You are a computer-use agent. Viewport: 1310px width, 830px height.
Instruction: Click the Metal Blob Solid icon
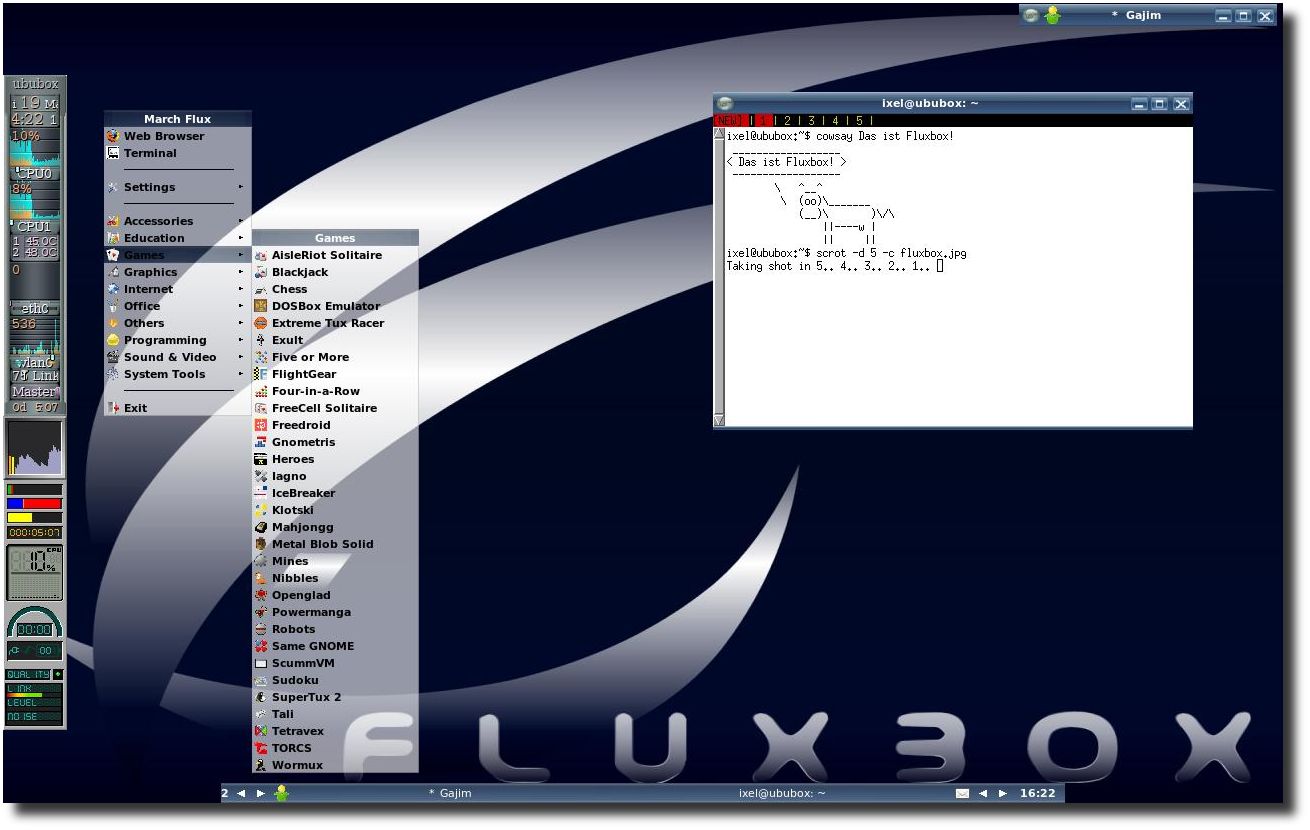(261, 544)
